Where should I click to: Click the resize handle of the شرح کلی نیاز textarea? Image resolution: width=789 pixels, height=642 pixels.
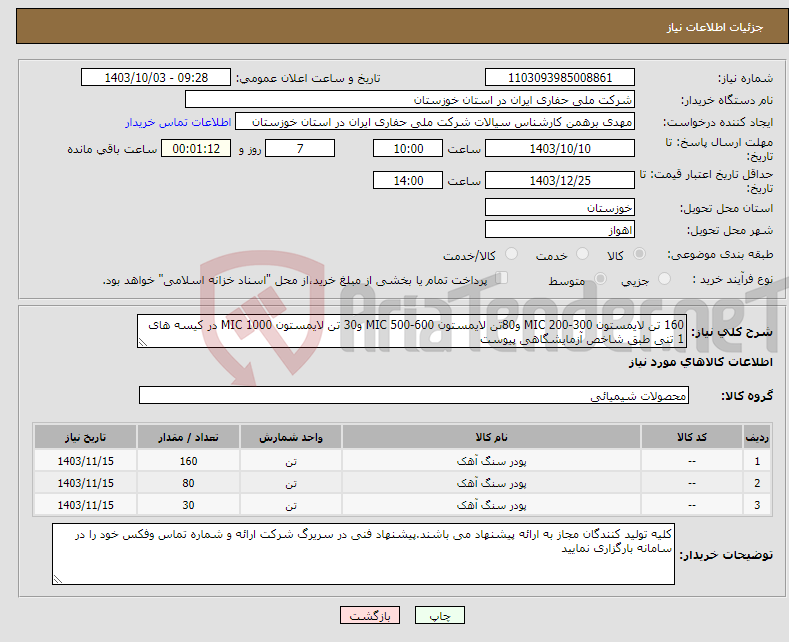click(x=143, y=343)
